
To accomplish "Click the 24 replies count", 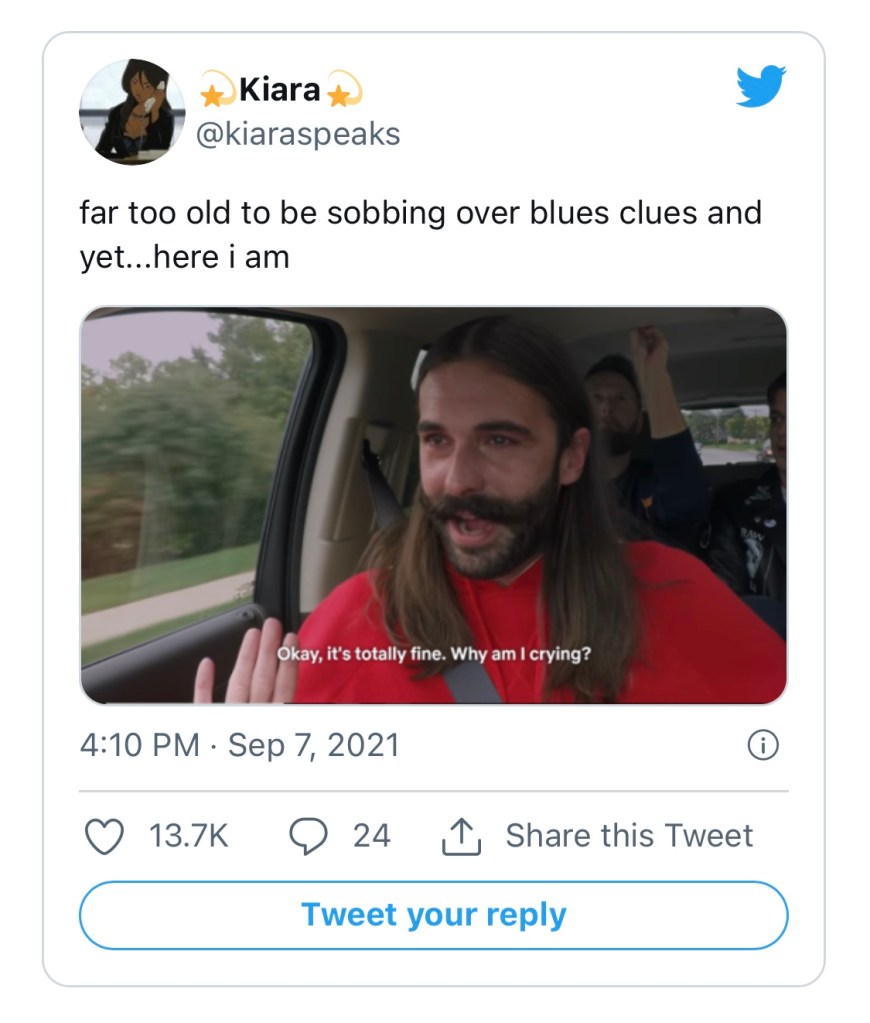I will click(371, 836).
